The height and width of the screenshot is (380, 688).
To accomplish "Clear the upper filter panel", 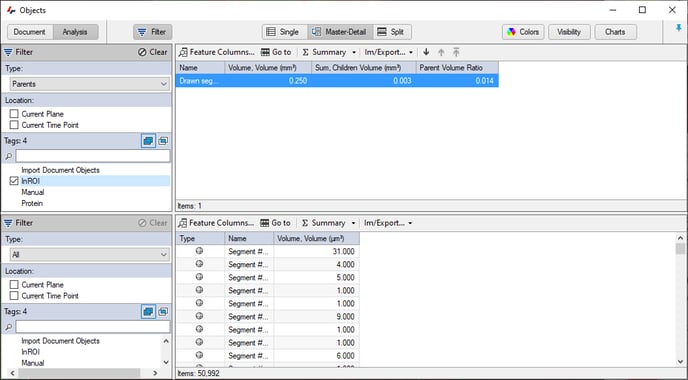I will (x=152, y=52).
